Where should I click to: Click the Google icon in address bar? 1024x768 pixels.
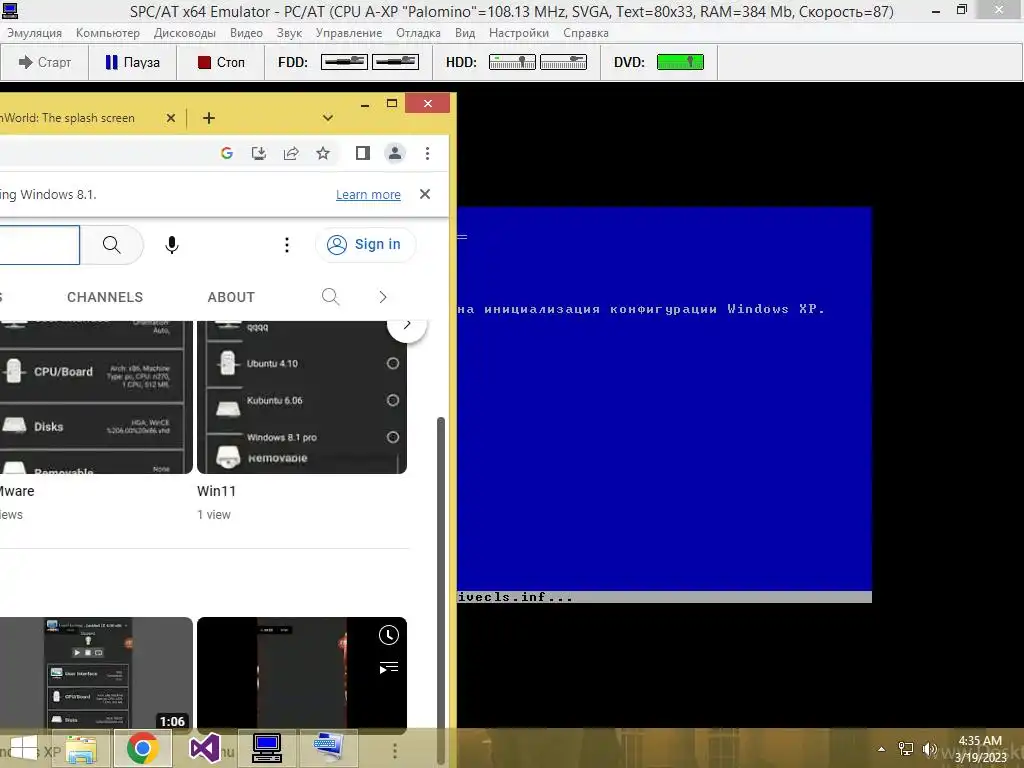point(227,153)
